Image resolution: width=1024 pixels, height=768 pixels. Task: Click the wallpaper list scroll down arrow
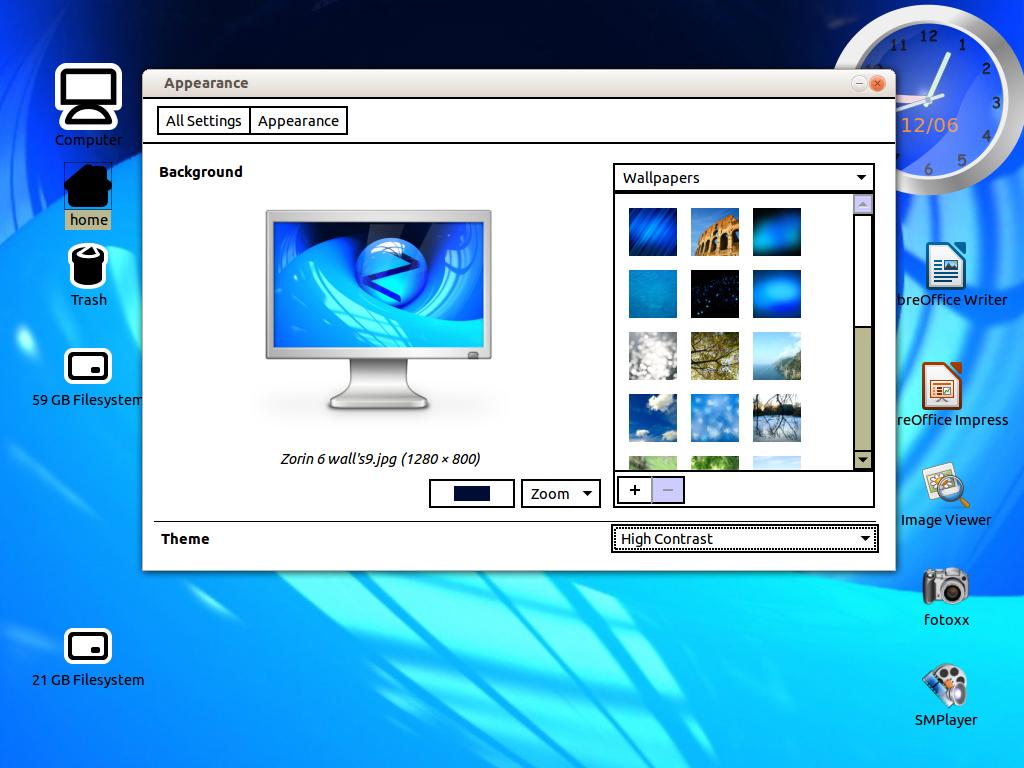click(x=862, y=460)
